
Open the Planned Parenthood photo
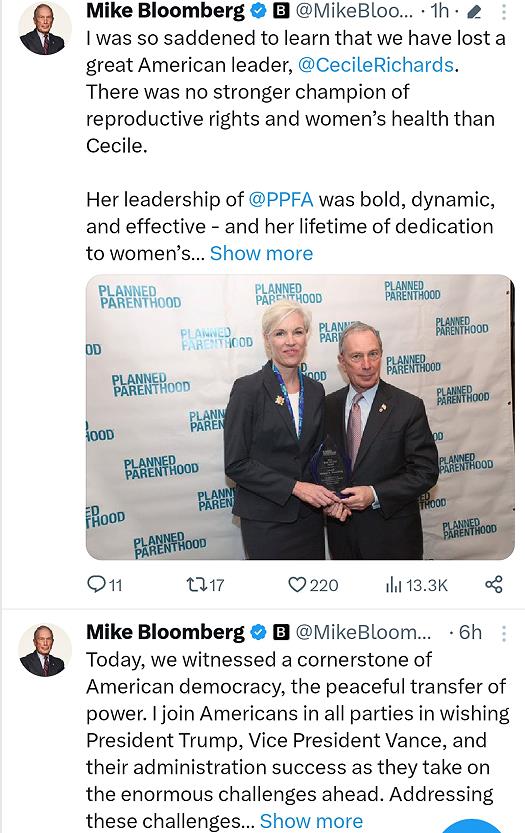click(300, 417)
